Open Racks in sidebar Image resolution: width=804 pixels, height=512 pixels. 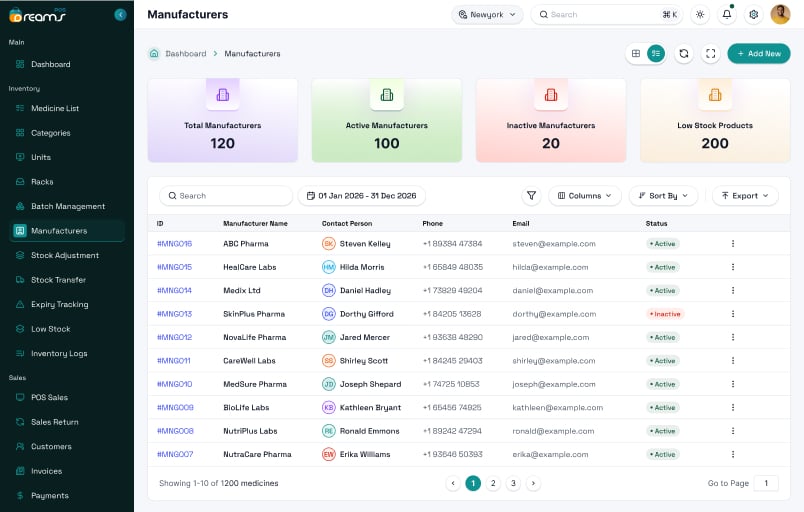point(67,182)
